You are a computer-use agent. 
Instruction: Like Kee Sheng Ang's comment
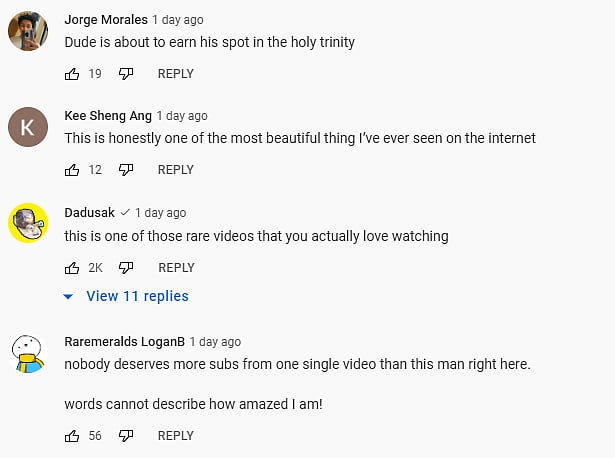pos(72,170)
